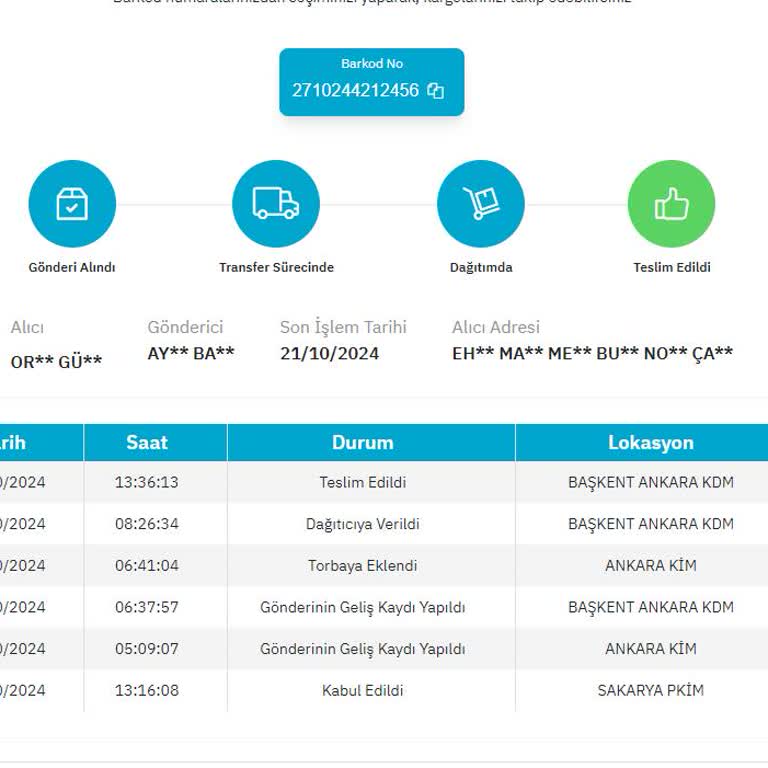This screenshot has height=768, width=768.
Task: Select barcode number 2710244212456
Action: coord(356,90)
